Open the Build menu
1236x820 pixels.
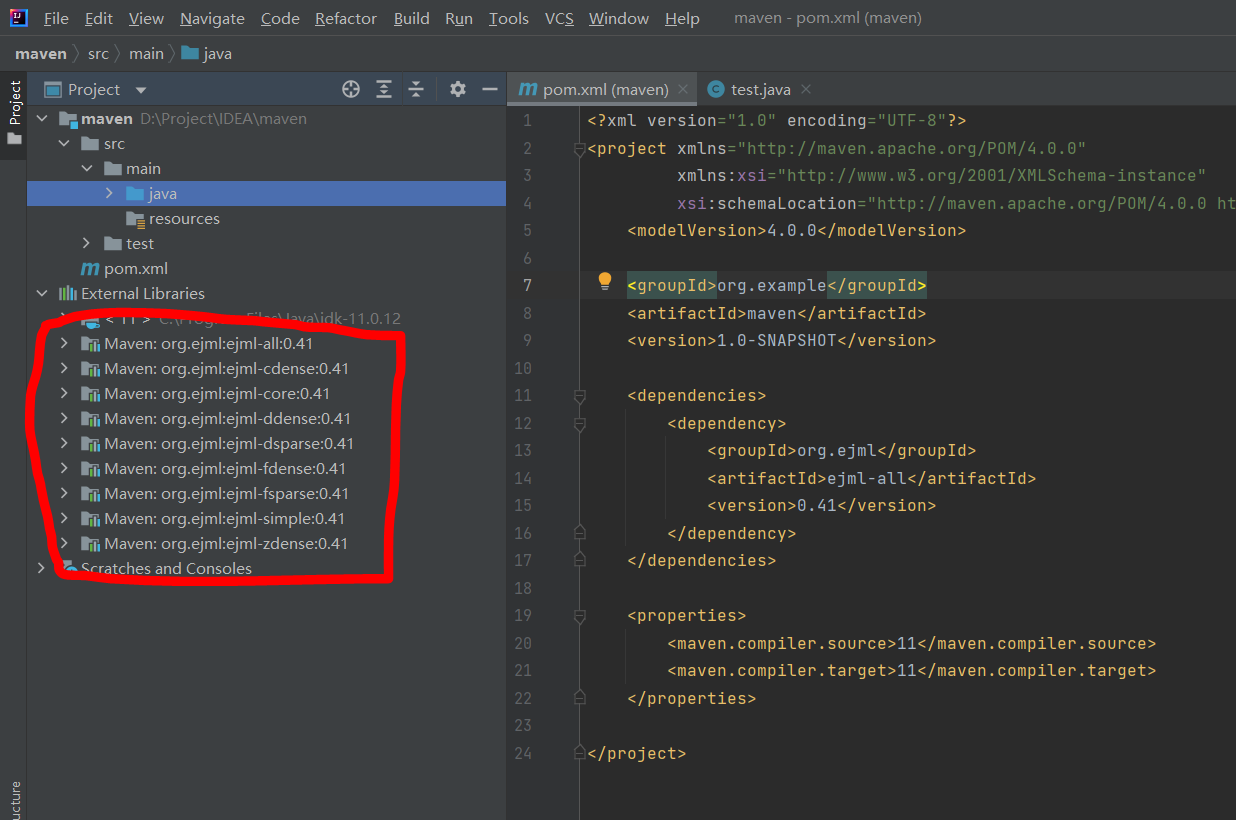point(412,19)
